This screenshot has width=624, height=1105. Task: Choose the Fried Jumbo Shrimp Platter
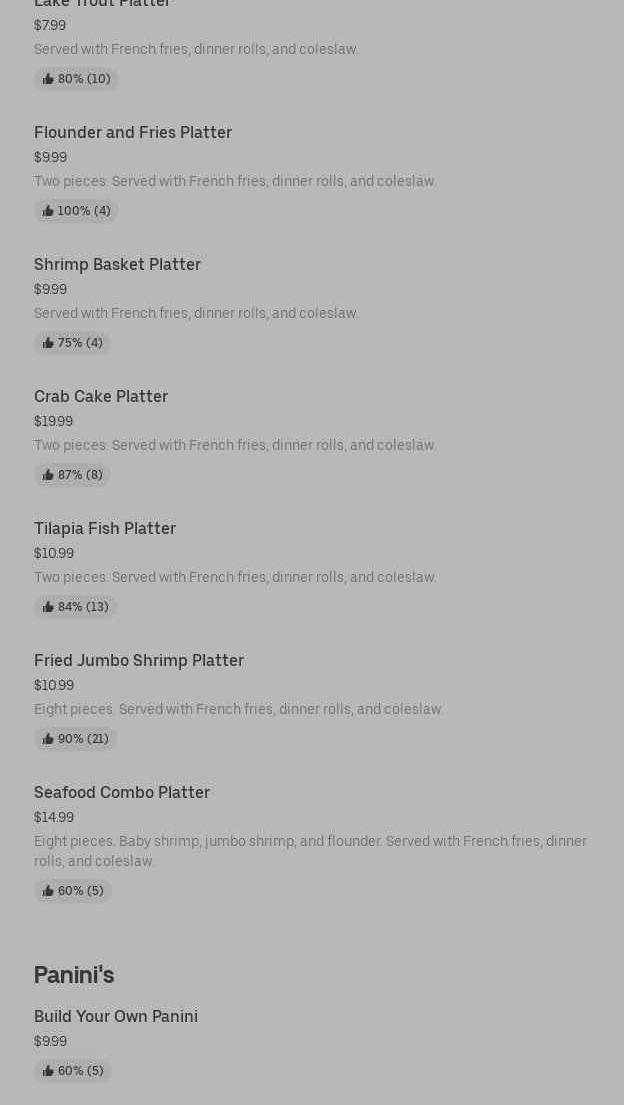(139, 660)
